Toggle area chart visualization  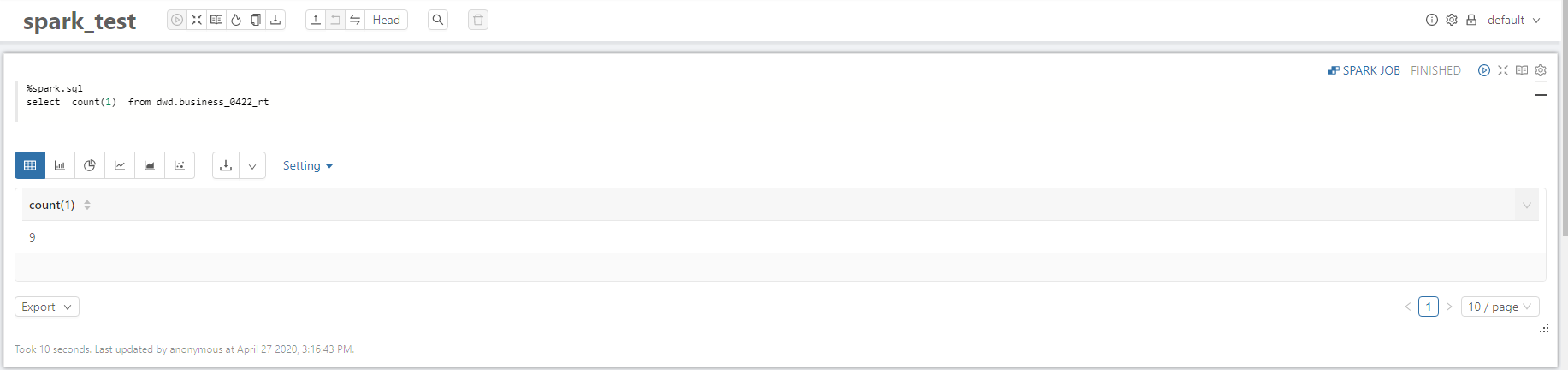[x=150, y=165]
